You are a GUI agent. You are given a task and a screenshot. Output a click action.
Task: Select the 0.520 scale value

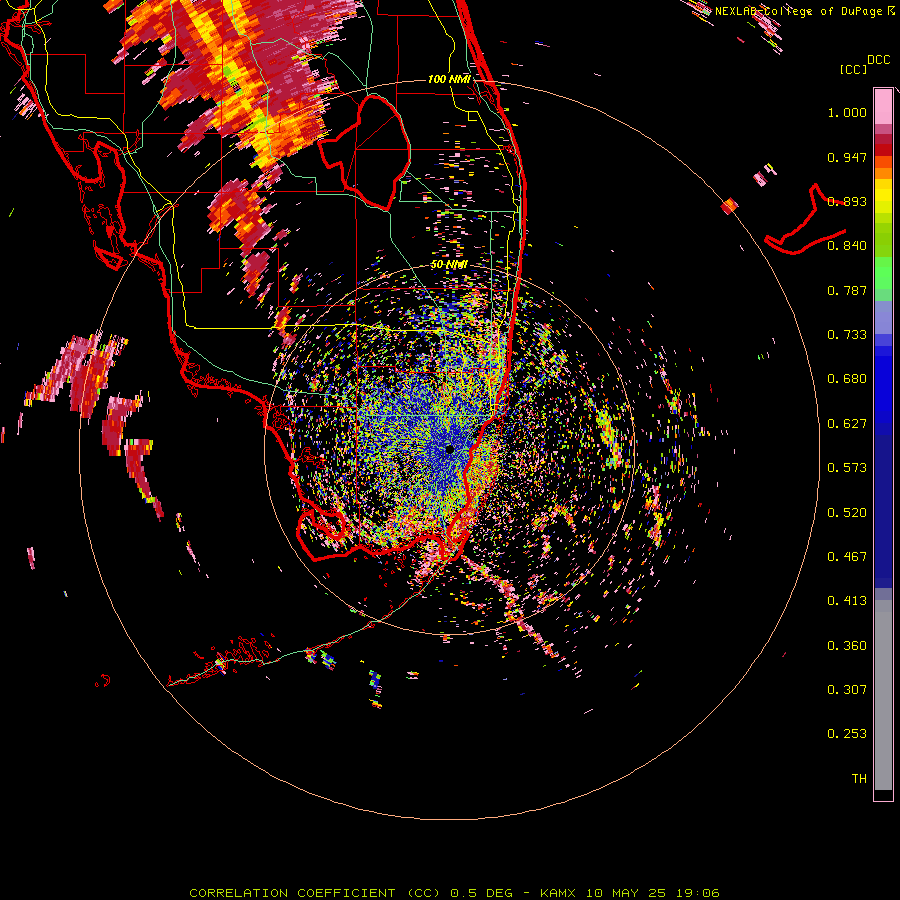coord(847,513)
